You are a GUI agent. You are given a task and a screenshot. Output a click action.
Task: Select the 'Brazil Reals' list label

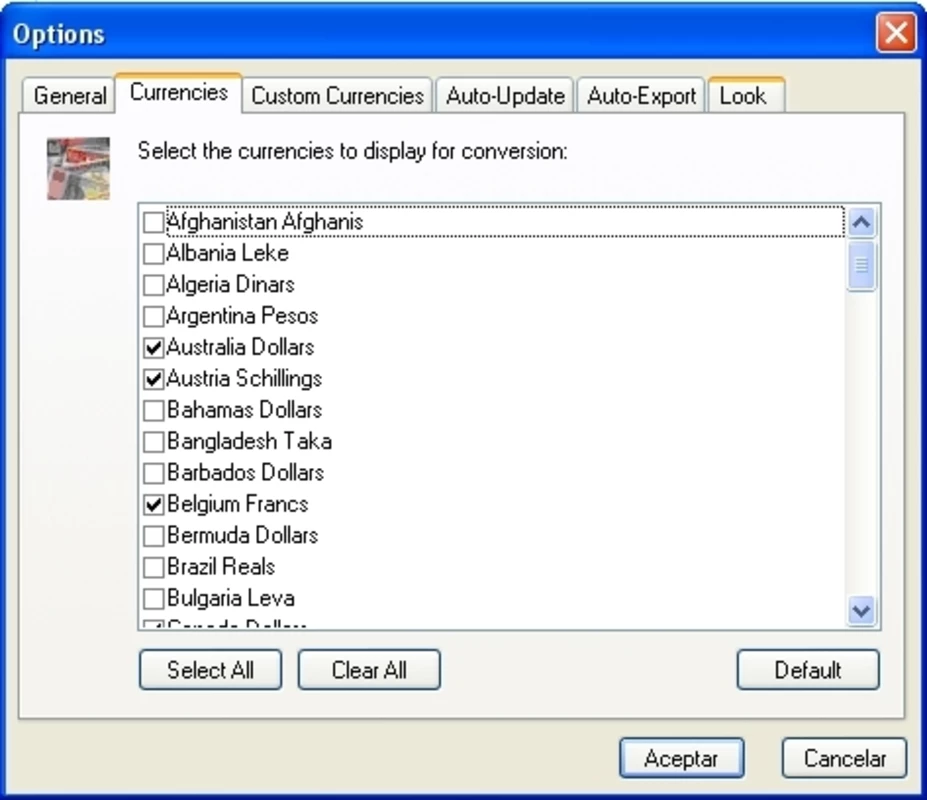click(x=221, y=567)
